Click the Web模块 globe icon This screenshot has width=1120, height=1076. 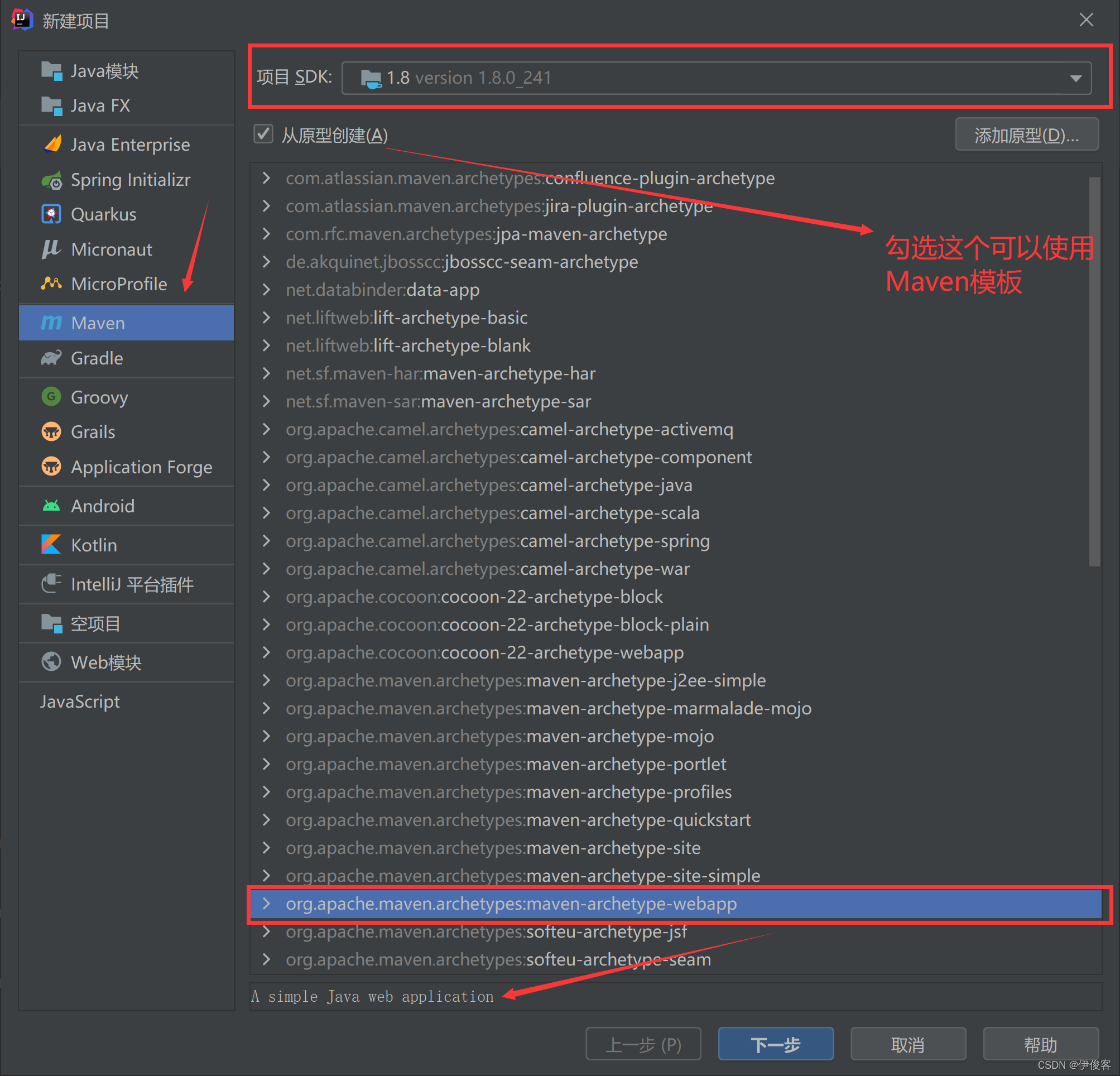51,662
